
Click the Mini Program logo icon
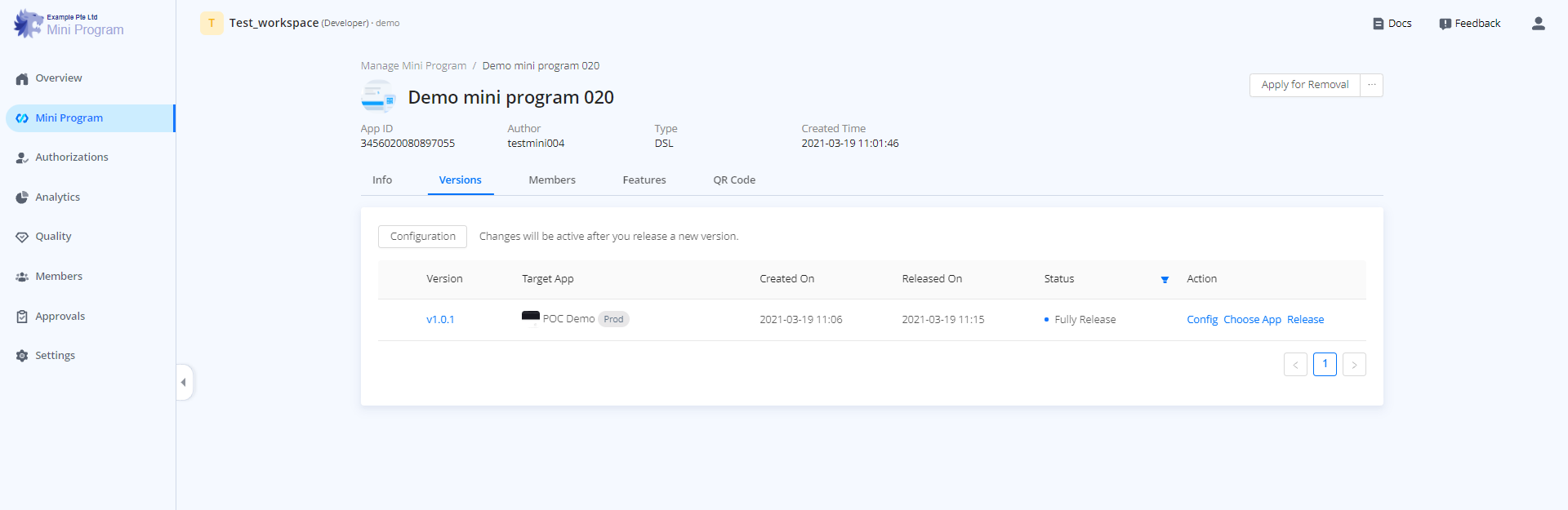click(x=28, y=24)
